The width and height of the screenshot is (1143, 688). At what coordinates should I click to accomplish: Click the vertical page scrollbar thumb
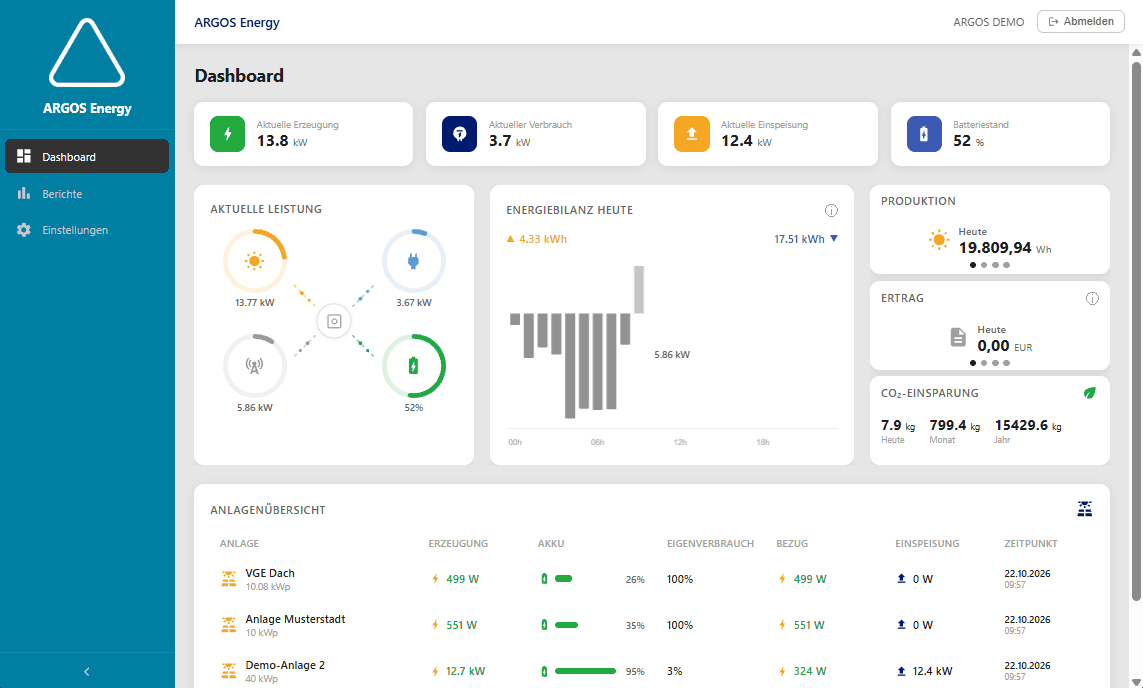pyautogui.click(x=1136, y=332)
